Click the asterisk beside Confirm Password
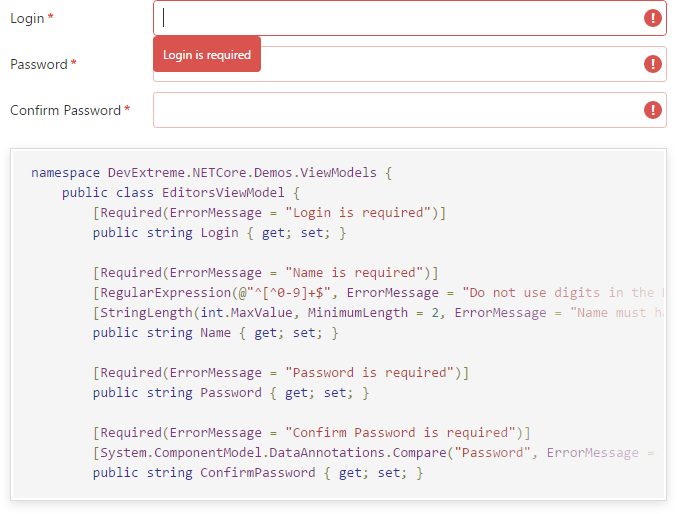This screenshot has width=677, height=514. point(127,110)
